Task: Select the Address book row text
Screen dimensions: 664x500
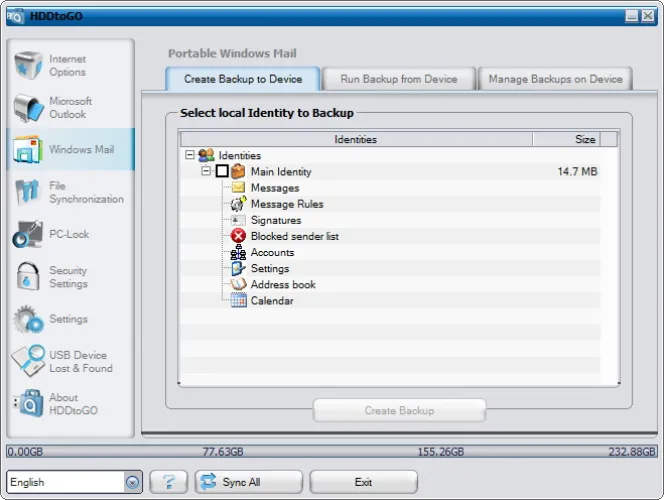Action: (x=283, y=285)
